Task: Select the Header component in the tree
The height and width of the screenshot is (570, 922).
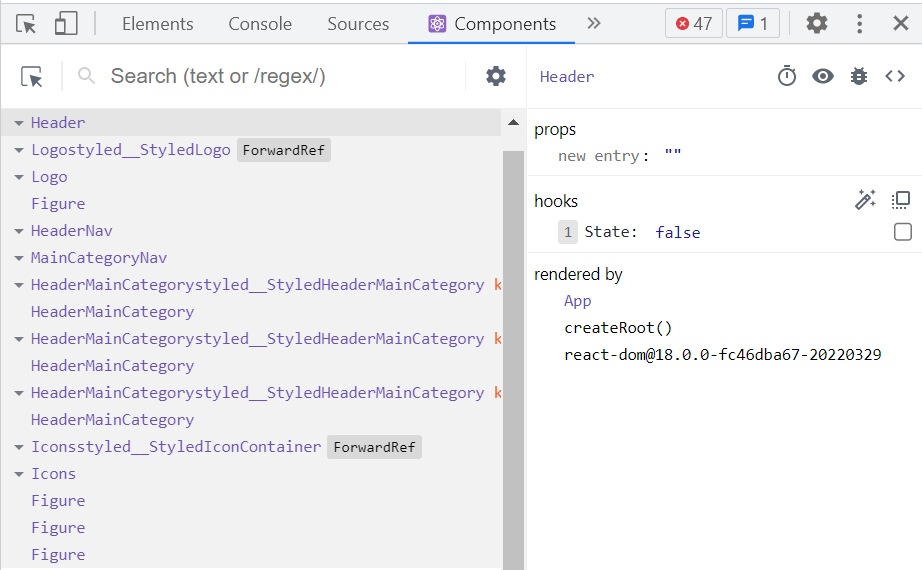Action: tap(58, 122)
